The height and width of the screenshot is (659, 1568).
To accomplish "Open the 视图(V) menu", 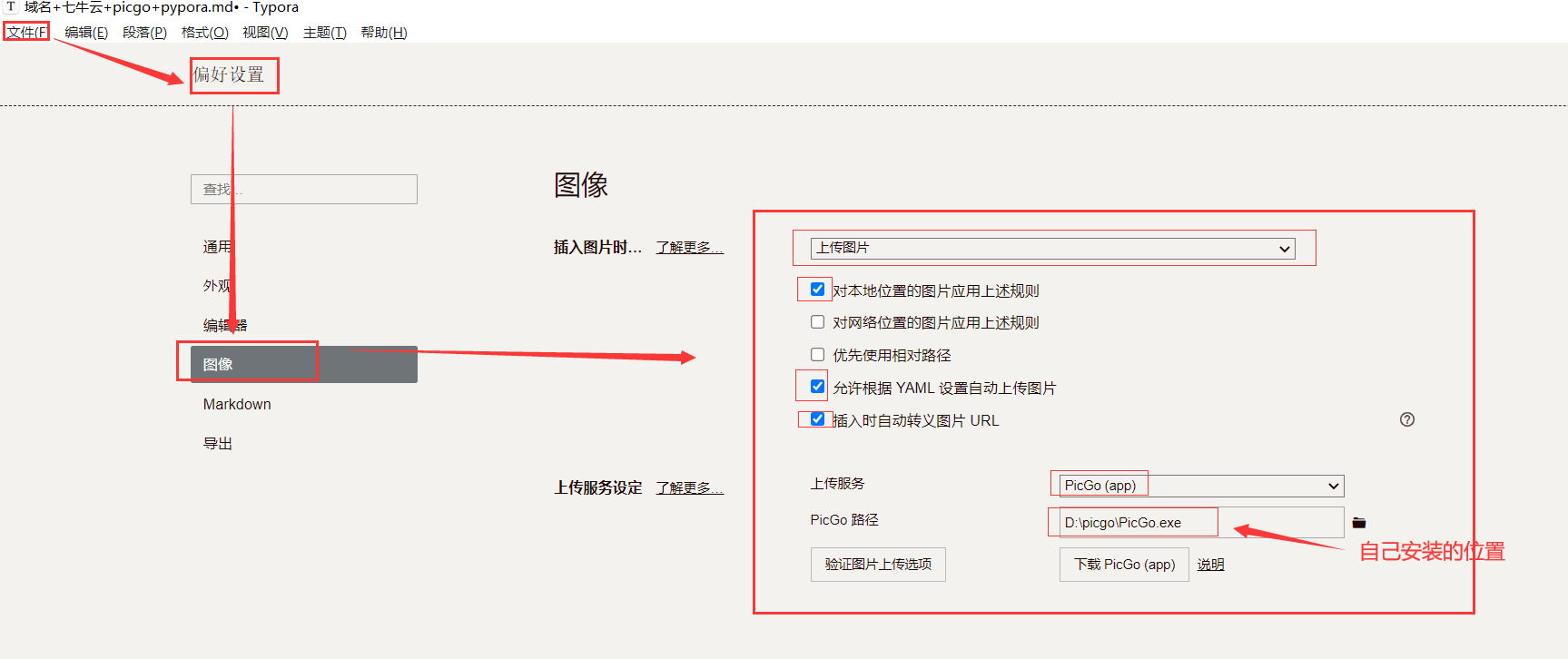I will (265, 33).
